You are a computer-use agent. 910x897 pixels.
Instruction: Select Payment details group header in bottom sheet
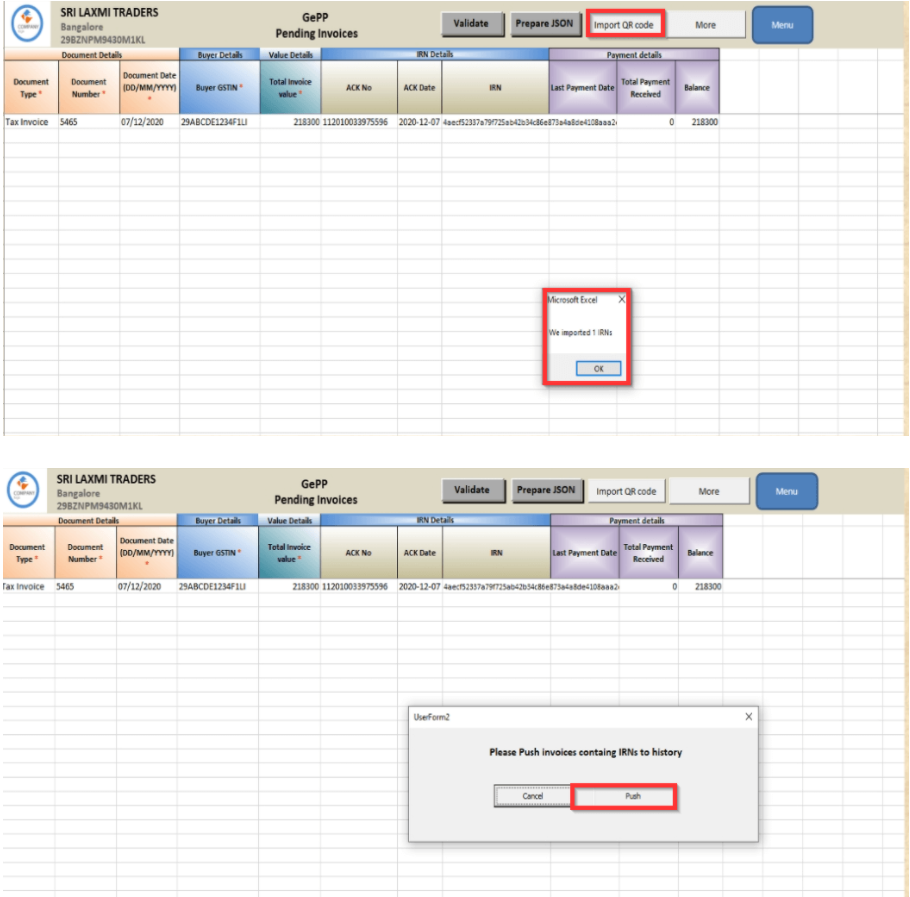pyautogui.click(x=637, y=520)
